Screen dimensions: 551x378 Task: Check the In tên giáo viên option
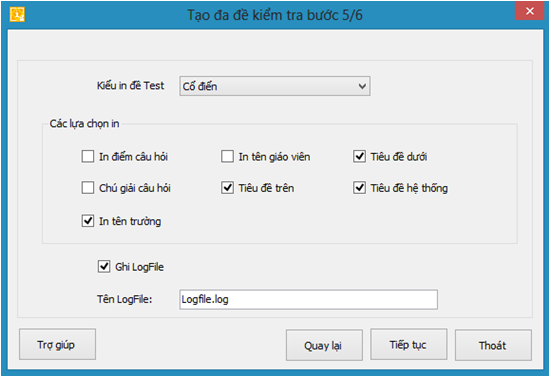(227, 156)
